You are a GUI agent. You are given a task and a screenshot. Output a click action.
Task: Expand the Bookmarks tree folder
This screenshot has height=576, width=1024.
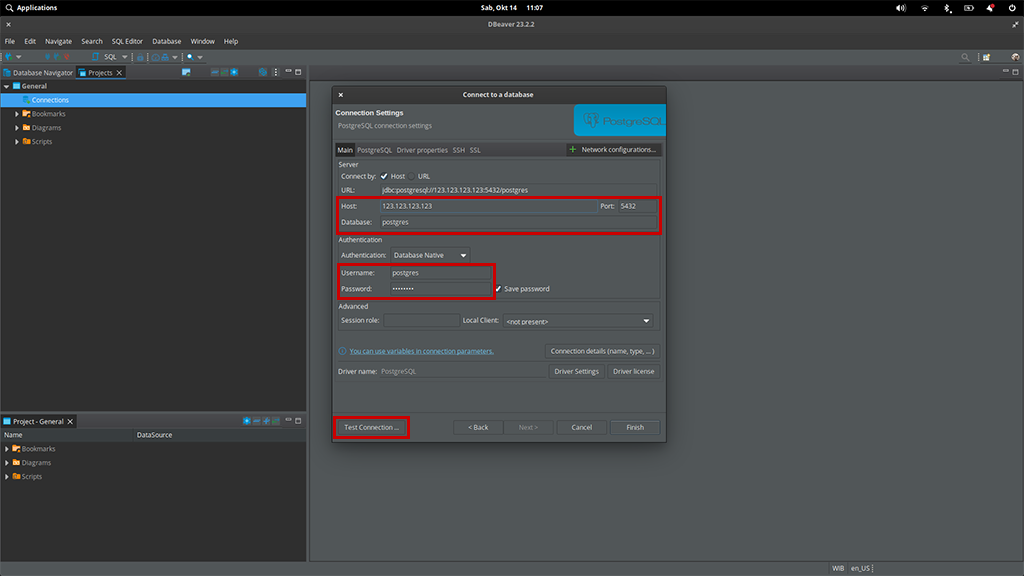coord(17,114)
